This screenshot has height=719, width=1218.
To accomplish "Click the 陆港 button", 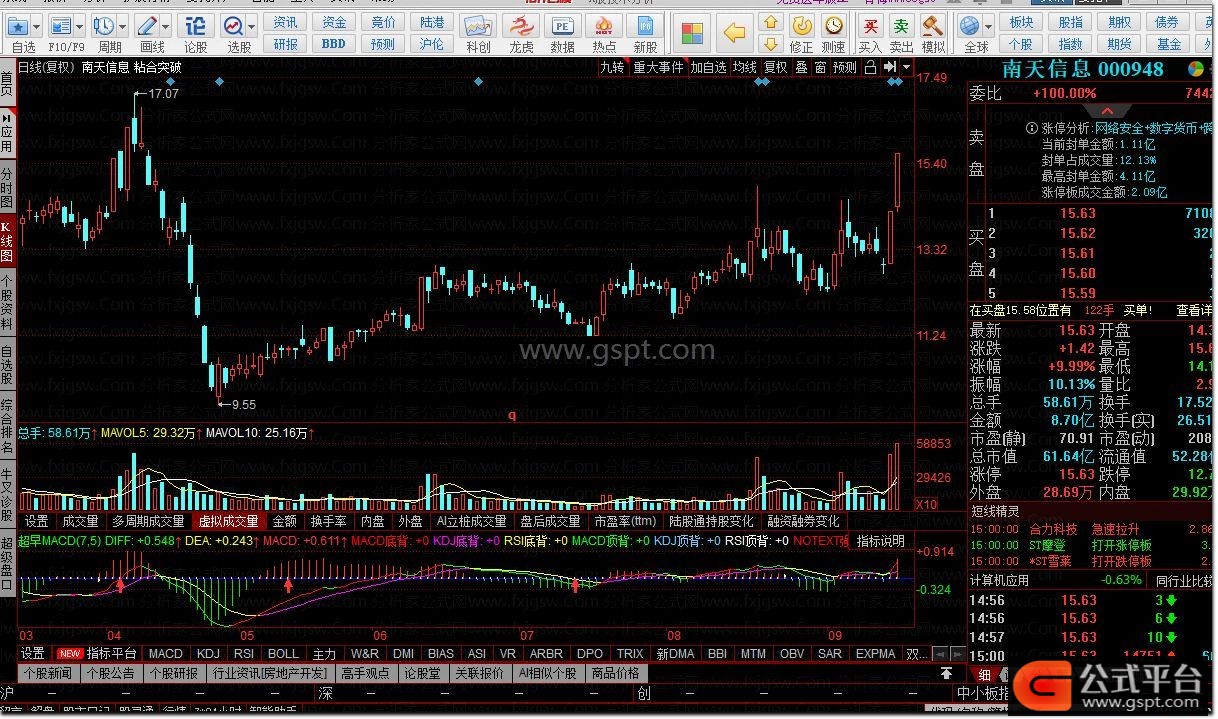I will click(x=432, y=22).
